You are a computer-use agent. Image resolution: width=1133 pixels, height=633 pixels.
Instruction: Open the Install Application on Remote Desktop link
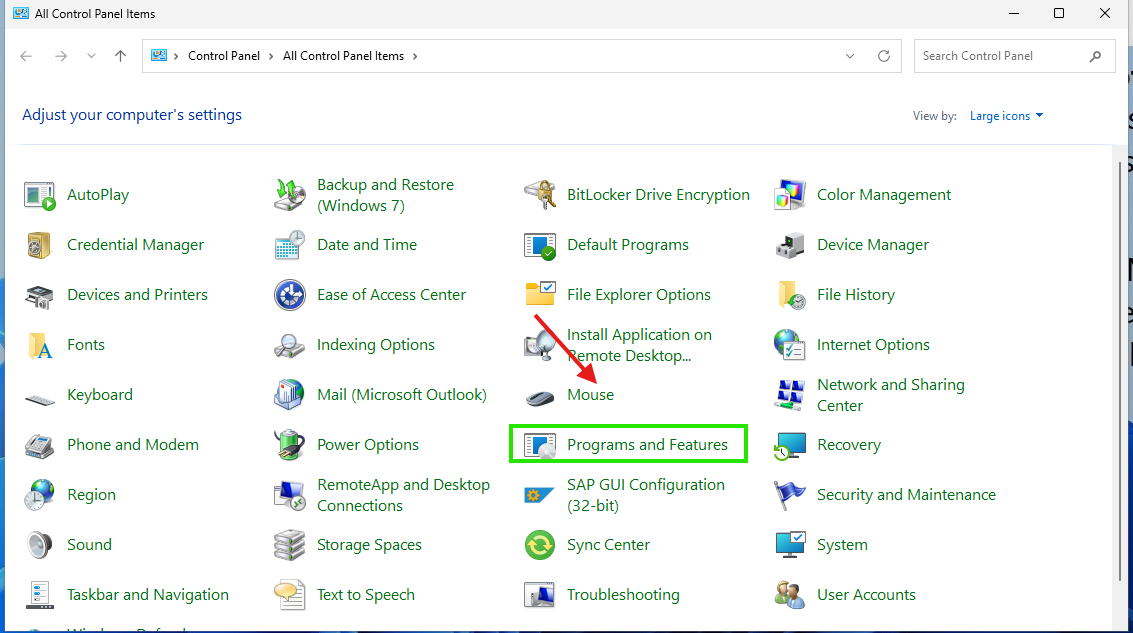point(639,345)
